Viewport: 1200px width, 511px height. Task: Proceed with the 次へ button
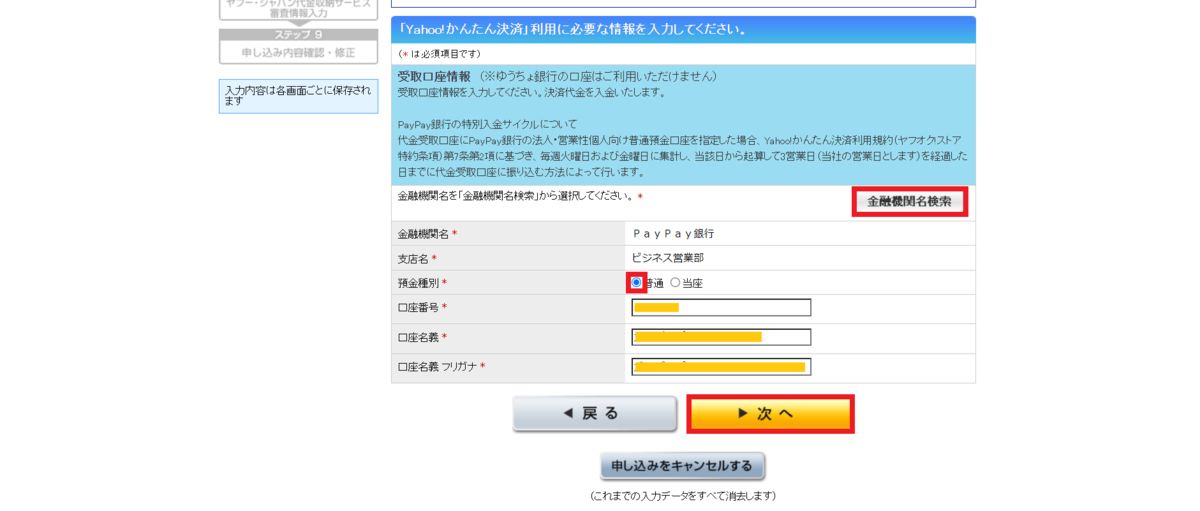point(770,413)
